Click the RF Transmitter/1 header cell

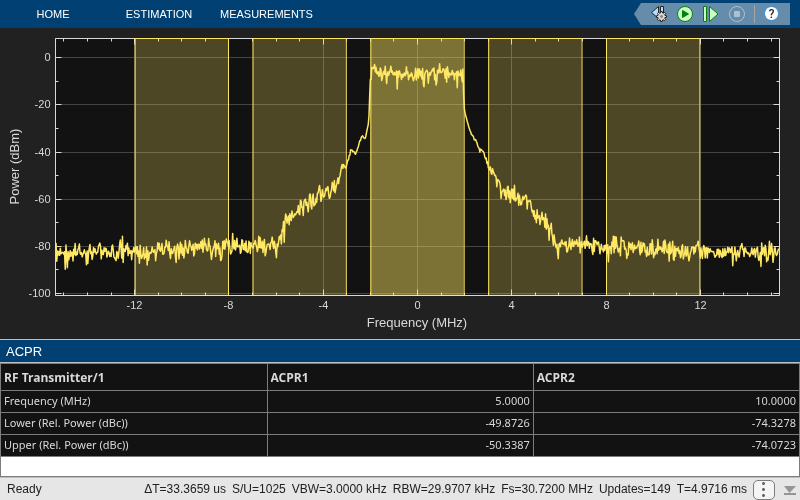point(134,378)
